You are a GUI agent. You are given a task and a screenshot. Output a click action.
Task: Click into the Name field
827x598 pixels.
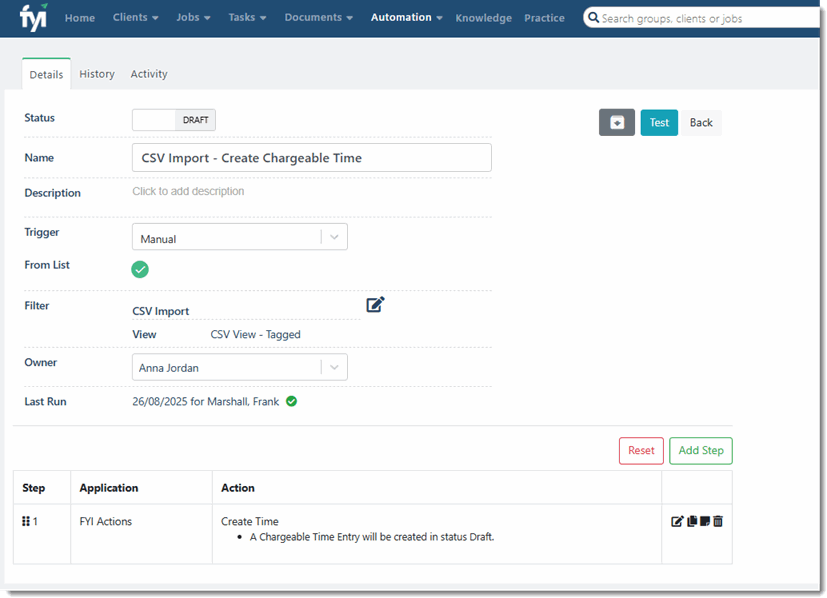(x=312, y=158)
